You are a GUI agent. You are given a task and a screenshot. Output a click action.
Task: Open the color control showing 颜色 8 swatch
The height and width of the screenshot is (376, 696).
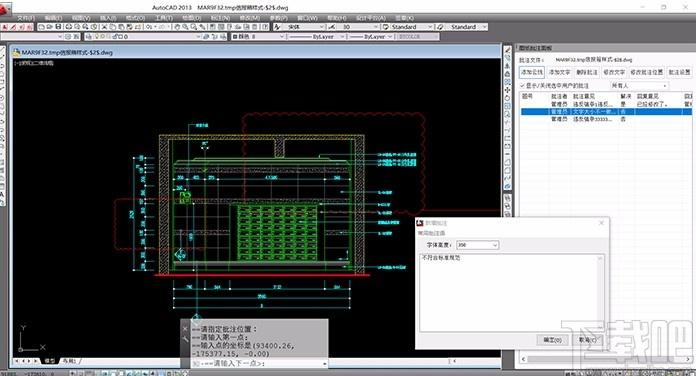point(258,36)
